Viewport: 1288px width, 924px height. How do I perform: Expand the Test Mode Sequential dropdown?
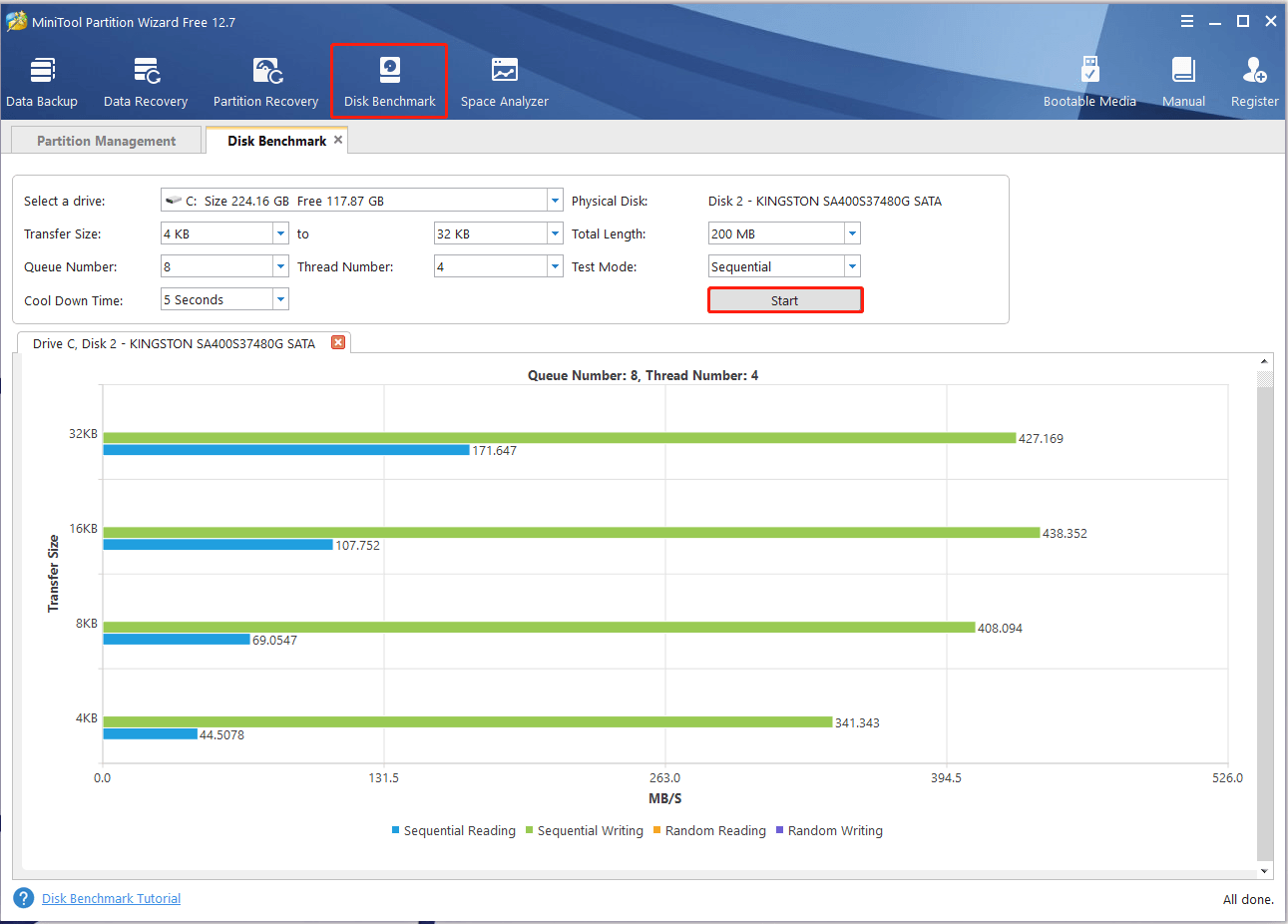852,266
